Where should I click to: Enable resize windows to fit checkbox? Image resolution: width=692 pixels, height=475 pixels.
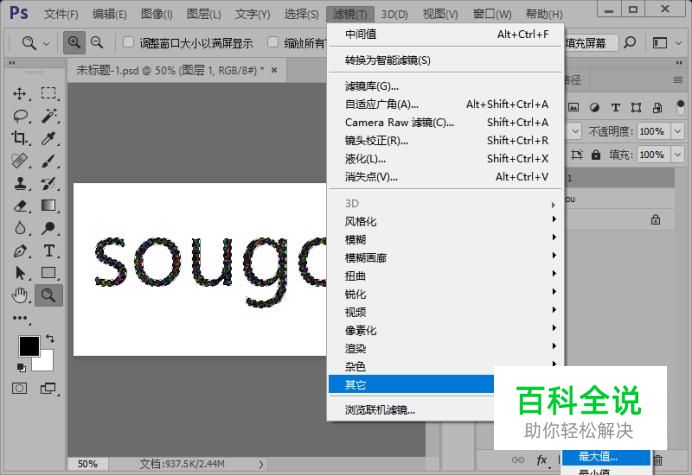[128, 42]
